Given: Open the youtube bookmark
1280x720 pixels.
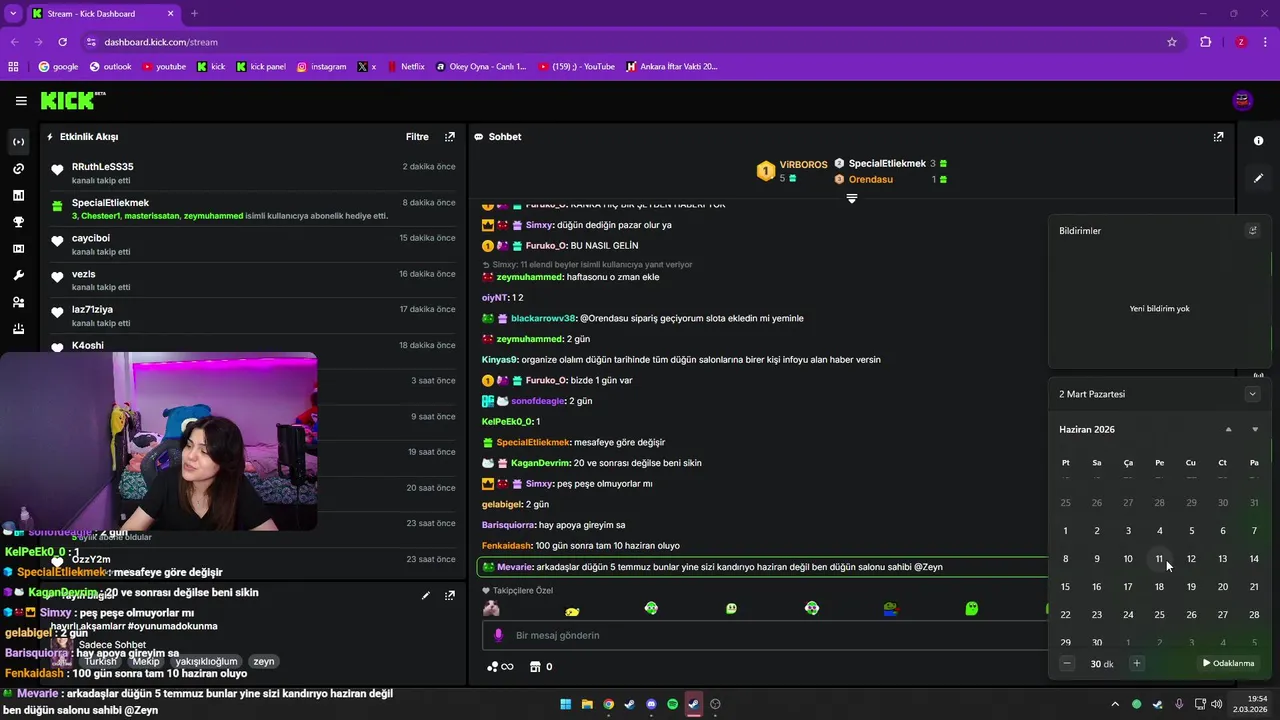Looking at the screenshot, I should pos(164,67).
